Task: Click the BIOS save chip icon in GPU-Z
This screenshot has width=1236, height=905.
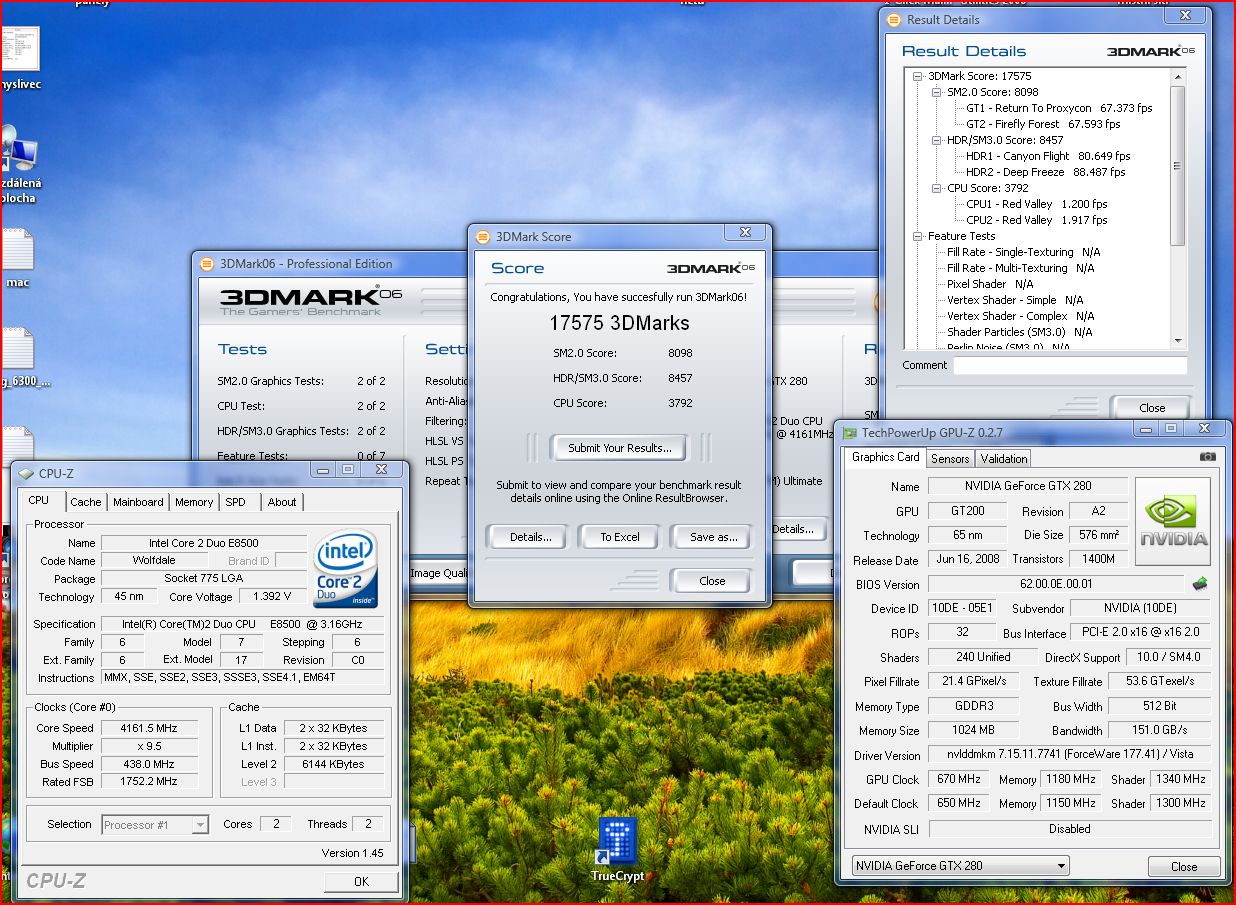Action: coord(1200,584)
